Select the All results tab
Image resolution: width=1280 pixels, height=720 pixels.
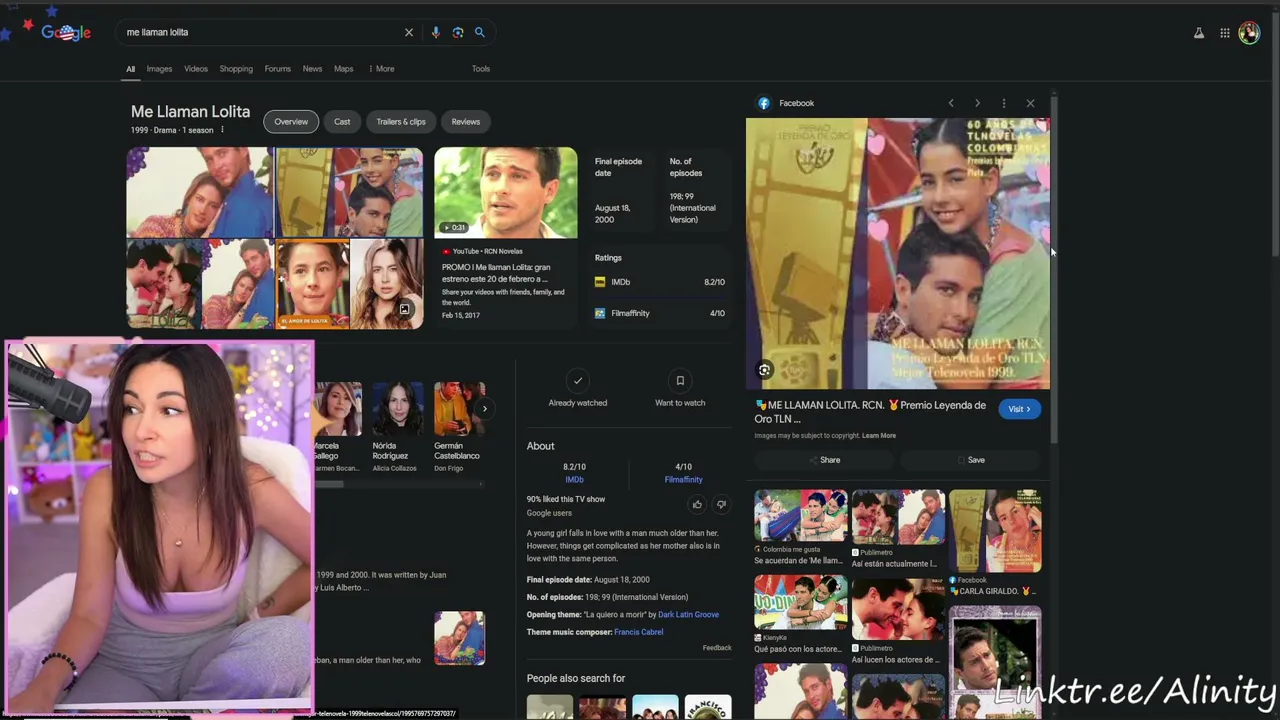130,69
